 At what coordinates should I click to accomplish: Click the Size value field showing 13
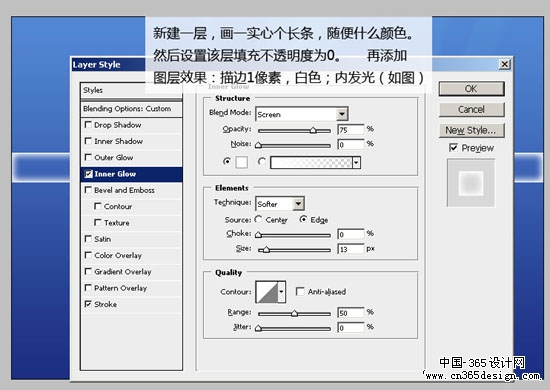(351, 249)
